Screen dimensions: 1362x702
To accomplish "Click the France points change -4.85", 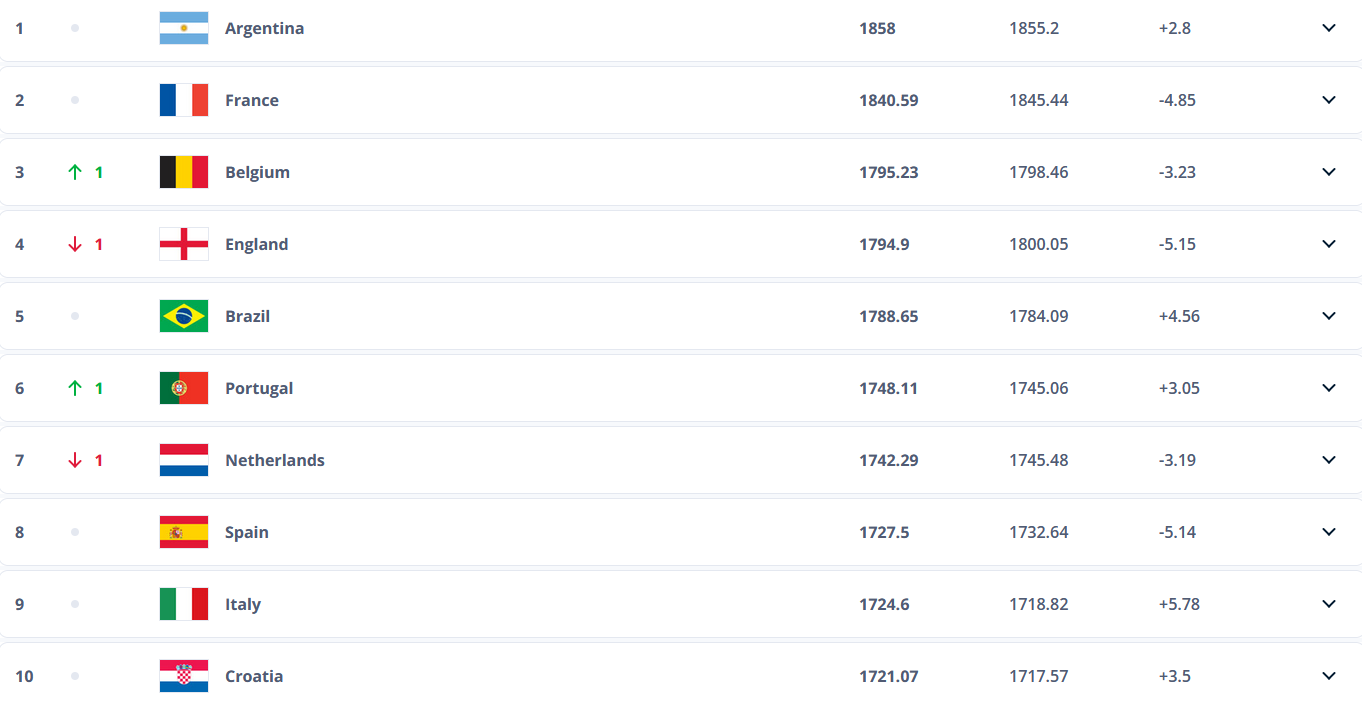I will [1177, 100].
